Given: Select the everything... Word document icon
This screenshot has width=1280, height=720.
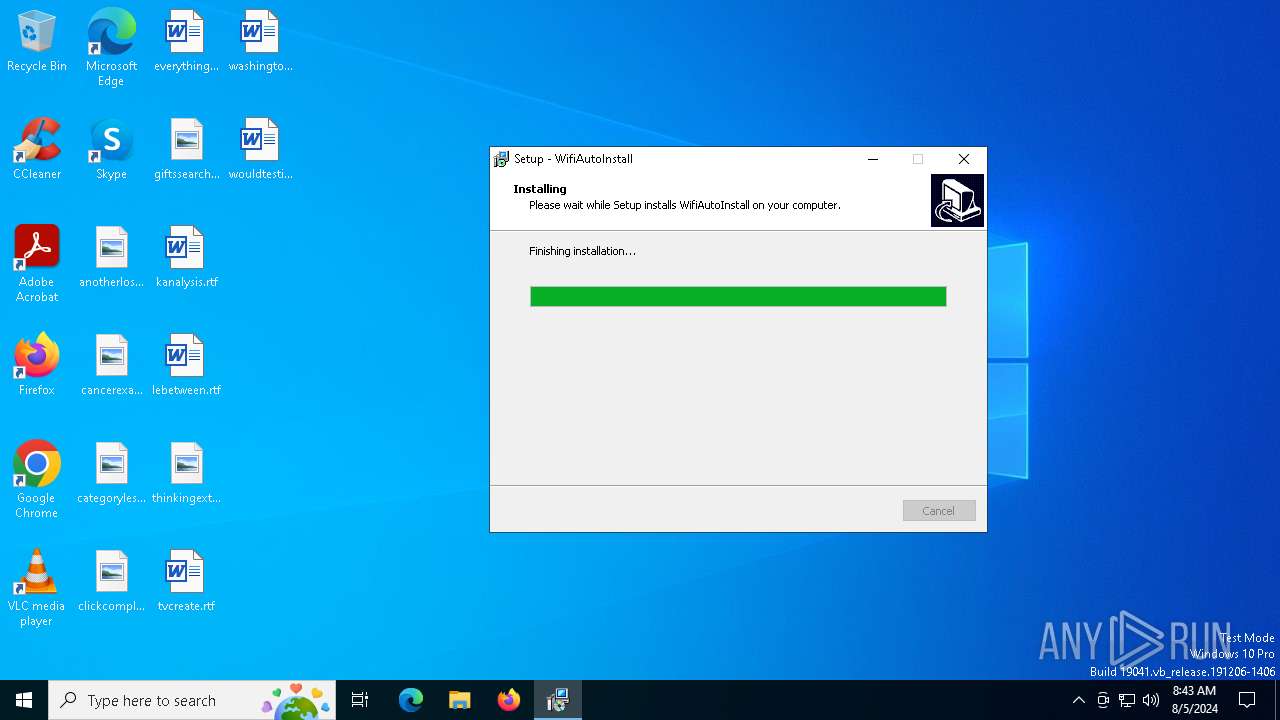Looking at the screenshot, I should 186,42.
